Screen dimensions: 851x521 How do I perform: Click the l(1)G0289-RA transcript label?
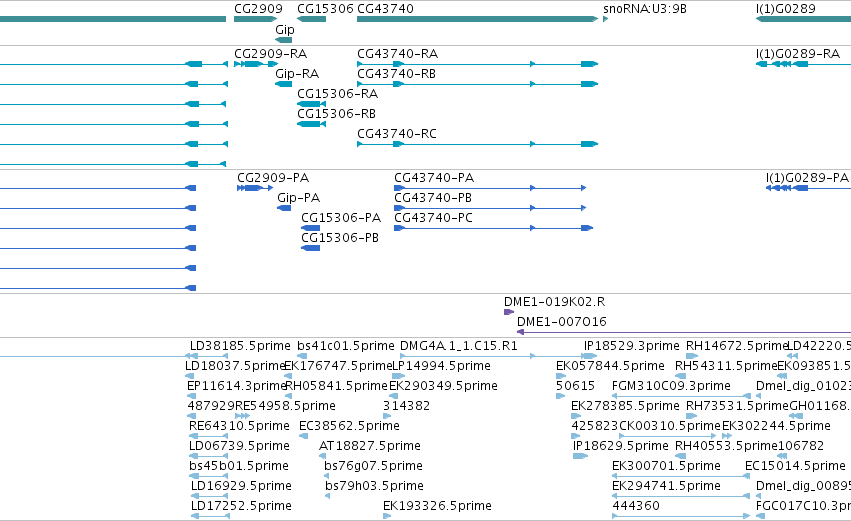coord(798,54)
